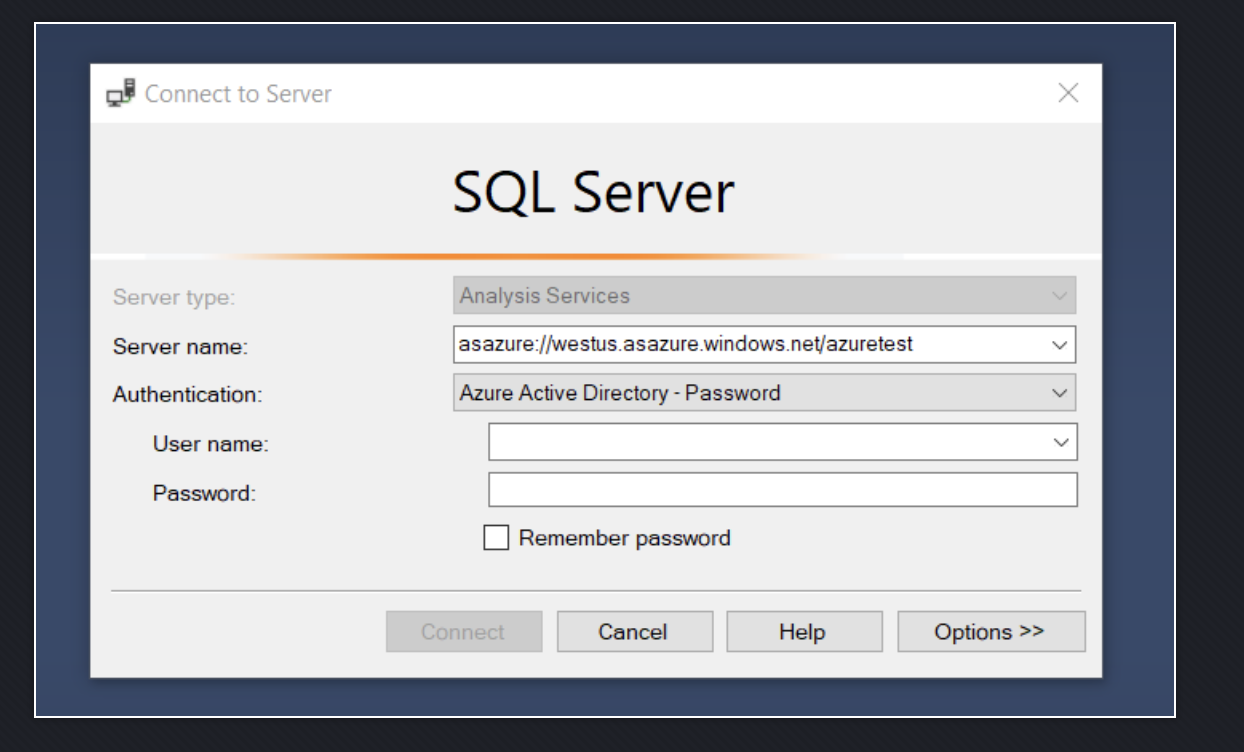
Task: Click the Password label
Action: coord(204,493)
